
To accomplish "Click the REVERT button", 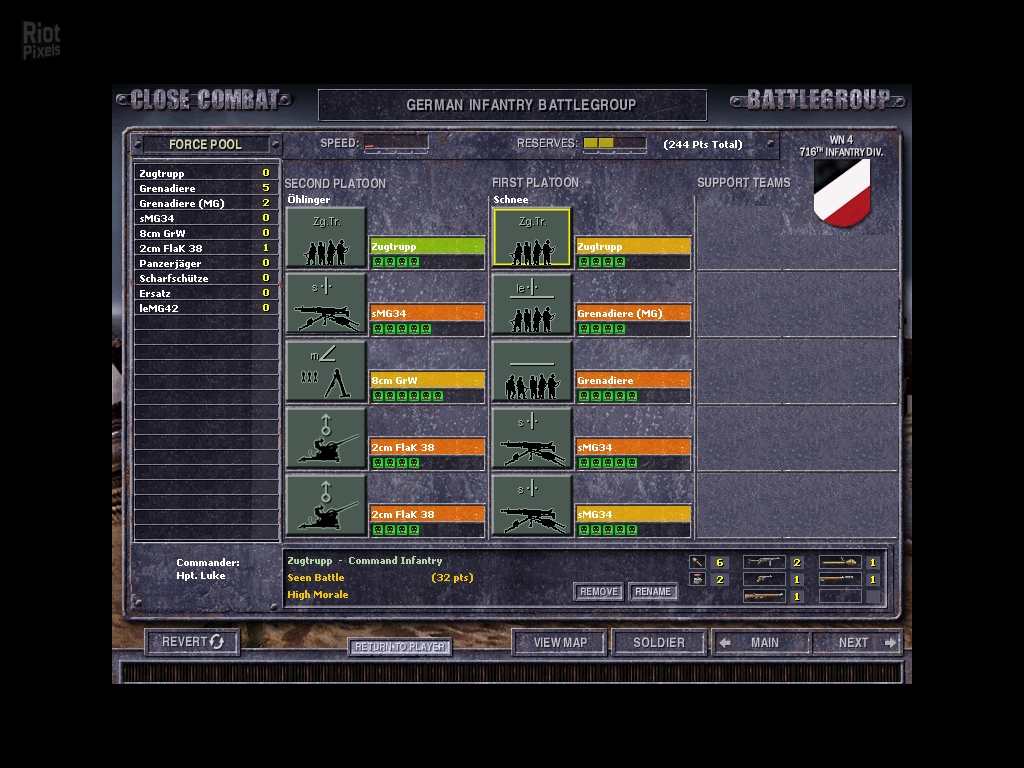I will (193, 642).
